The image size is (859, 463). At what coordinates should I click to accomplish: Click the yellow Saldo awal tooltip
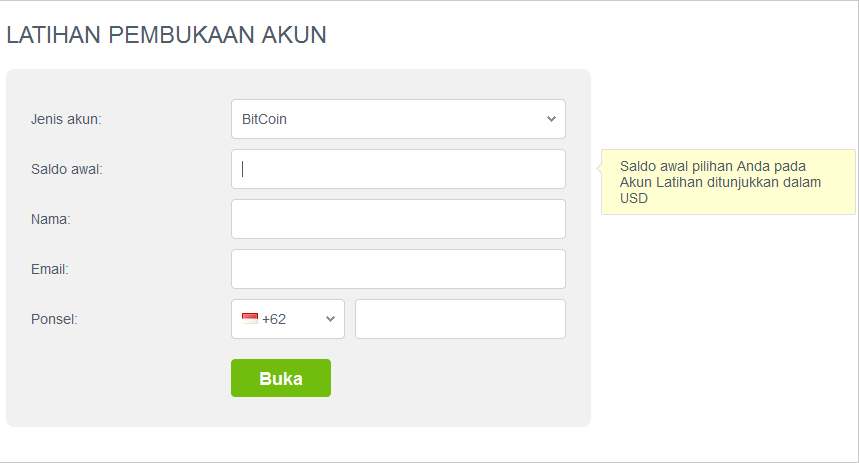728,182
